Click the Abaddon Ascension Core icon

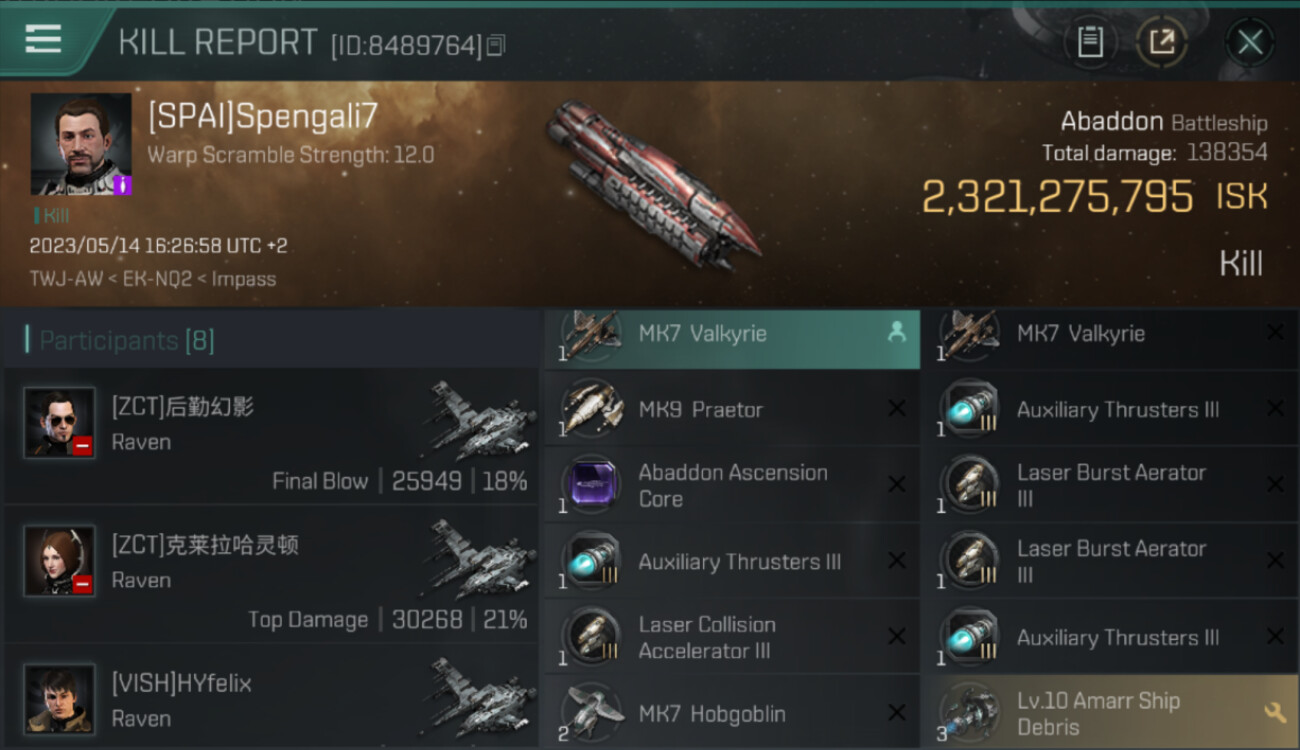(x=590, y=485)
